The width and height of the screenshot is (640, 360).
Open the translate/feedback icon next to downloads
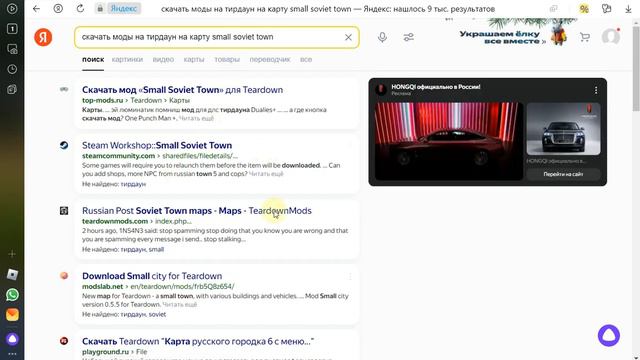(607, 9)
